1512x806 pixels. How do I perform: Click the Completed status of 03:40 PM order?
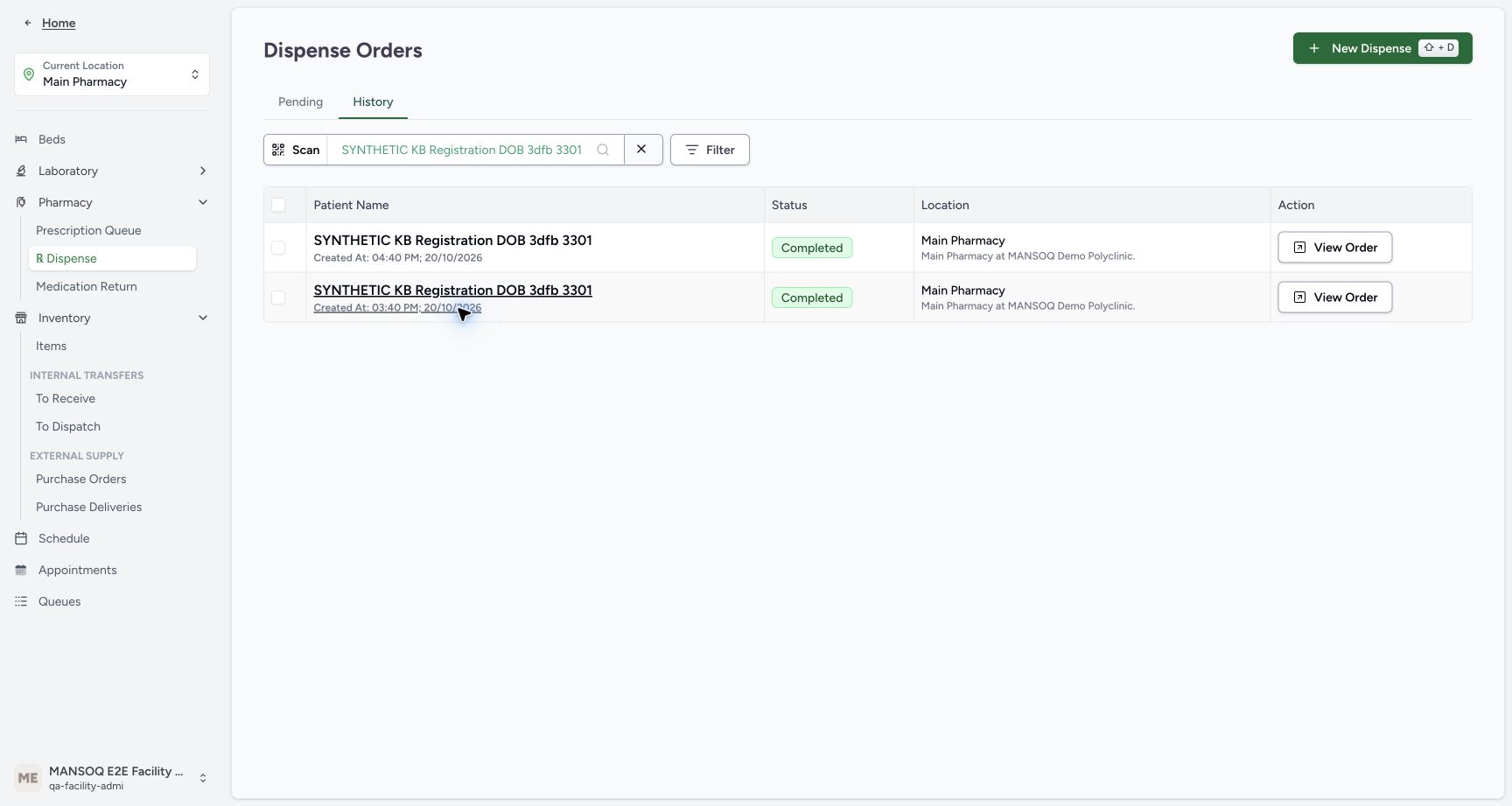tap(812, 298)
